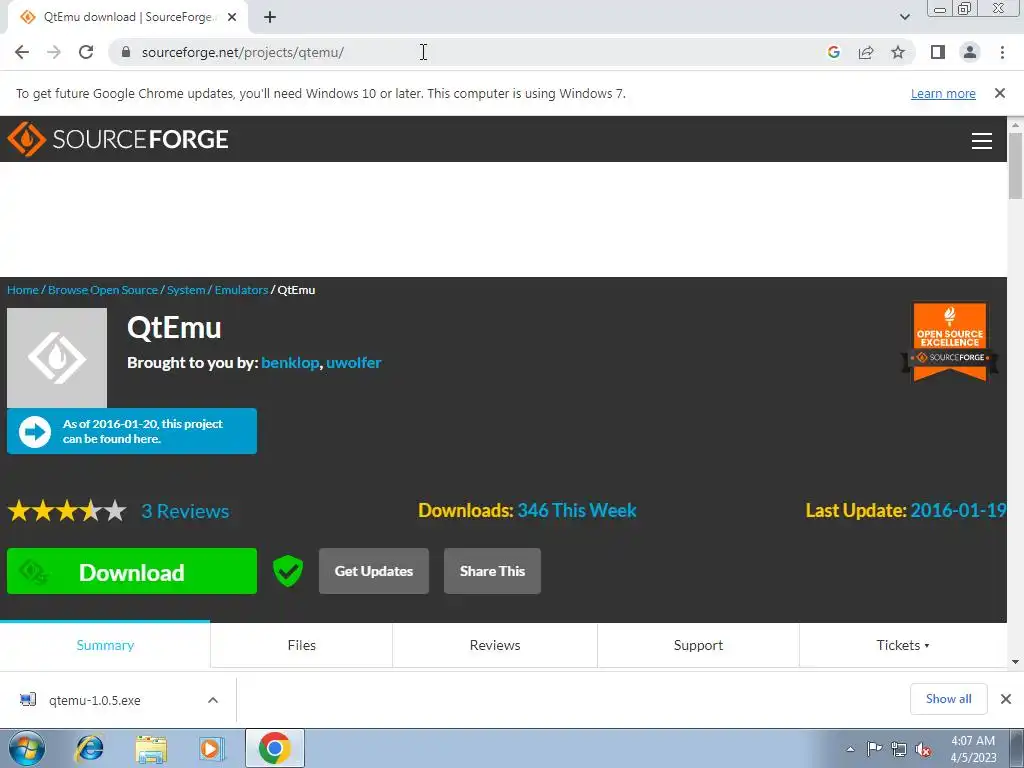The height and width of the screenshot is (768, 1024).
Task: Select the Summary tab
Action: (105, 645)
